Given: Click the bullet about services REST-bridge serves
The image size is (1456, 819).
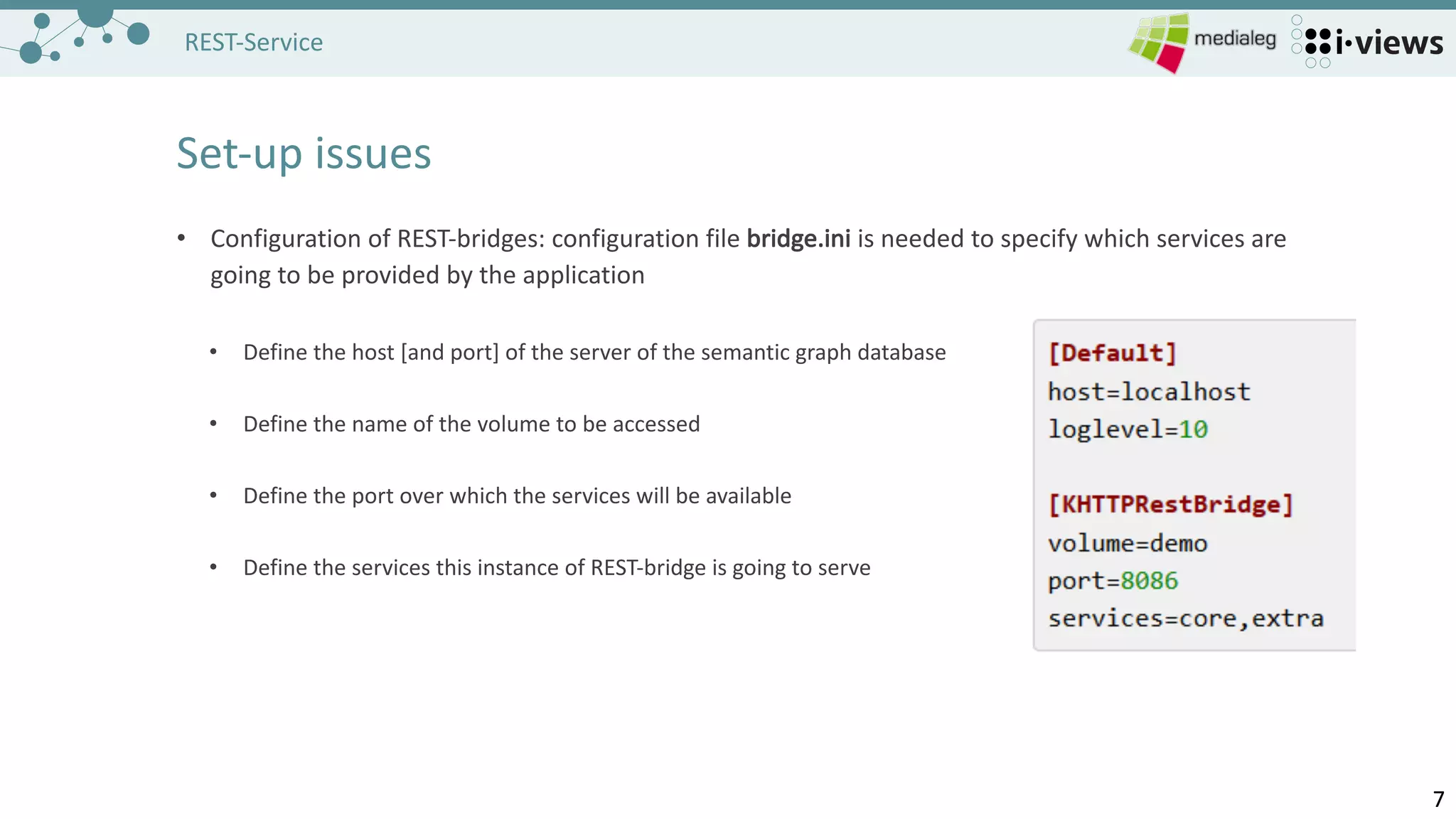Looking at the screenshot, I should (x=557, y=567).
